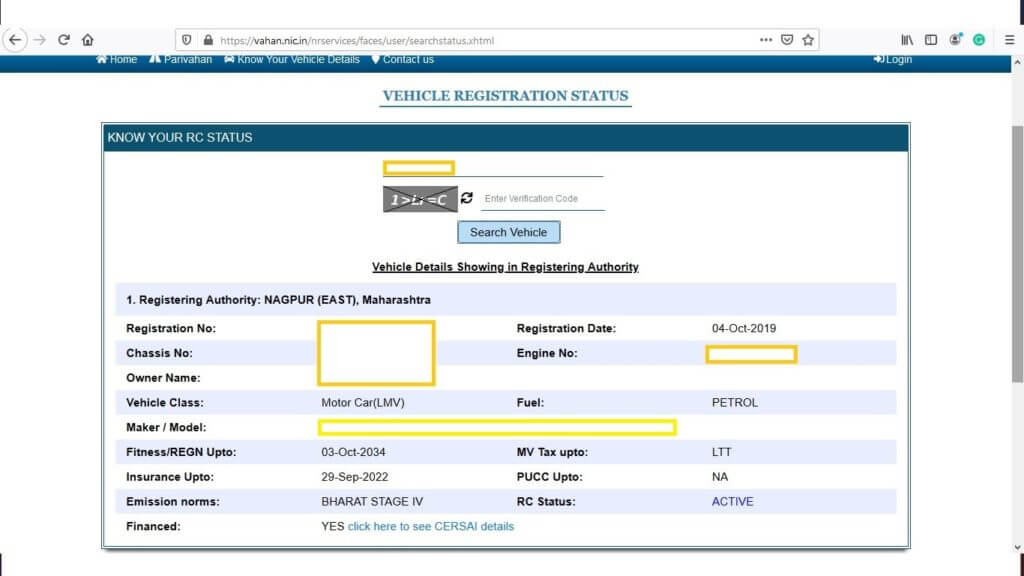Click the Grammarly extension icon
Image resolution: width=1024 pixels, height=576 pixels.
[x=980, y=40]
